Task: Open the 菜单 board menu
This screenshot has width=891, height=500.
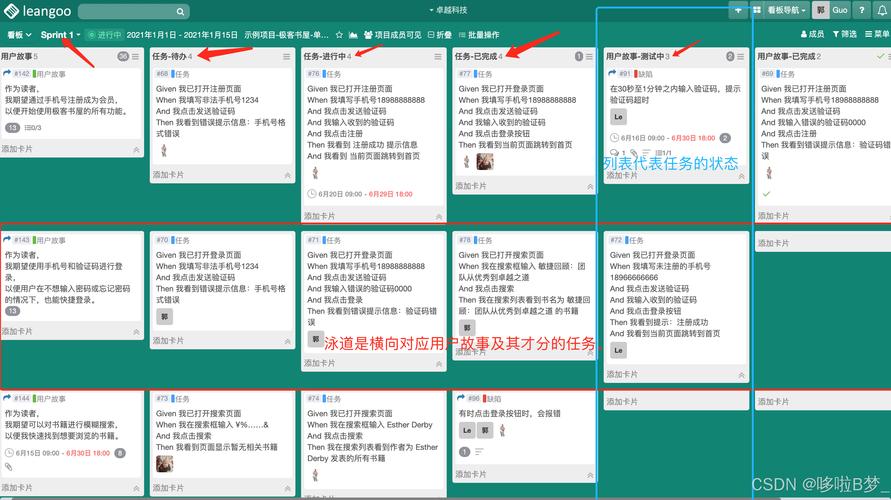Action: (877, 34)
